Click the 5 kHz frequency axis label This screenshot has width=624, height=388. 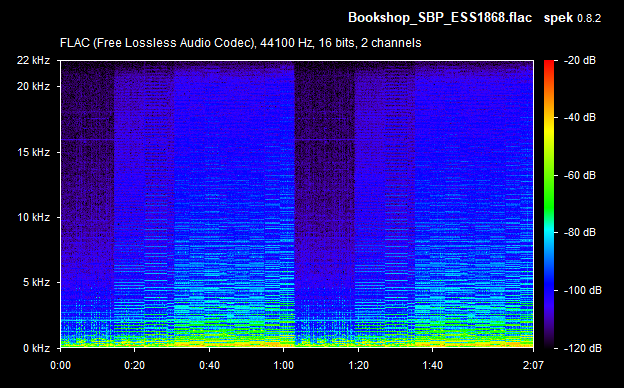point(36,283)
